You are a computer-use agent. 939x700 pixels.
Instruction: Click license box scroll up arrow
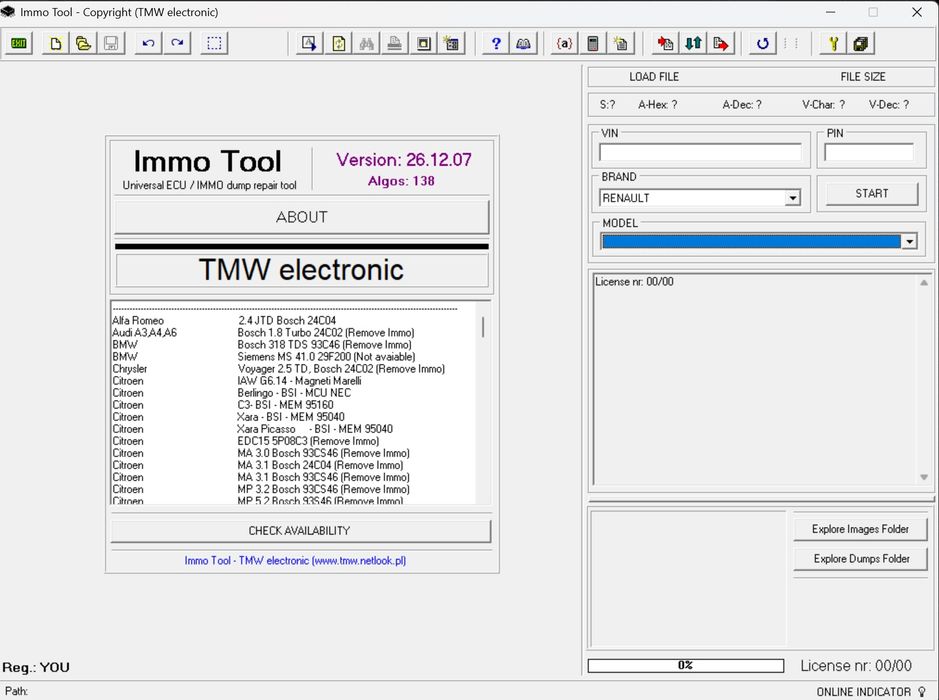click(x=923, y=283)
